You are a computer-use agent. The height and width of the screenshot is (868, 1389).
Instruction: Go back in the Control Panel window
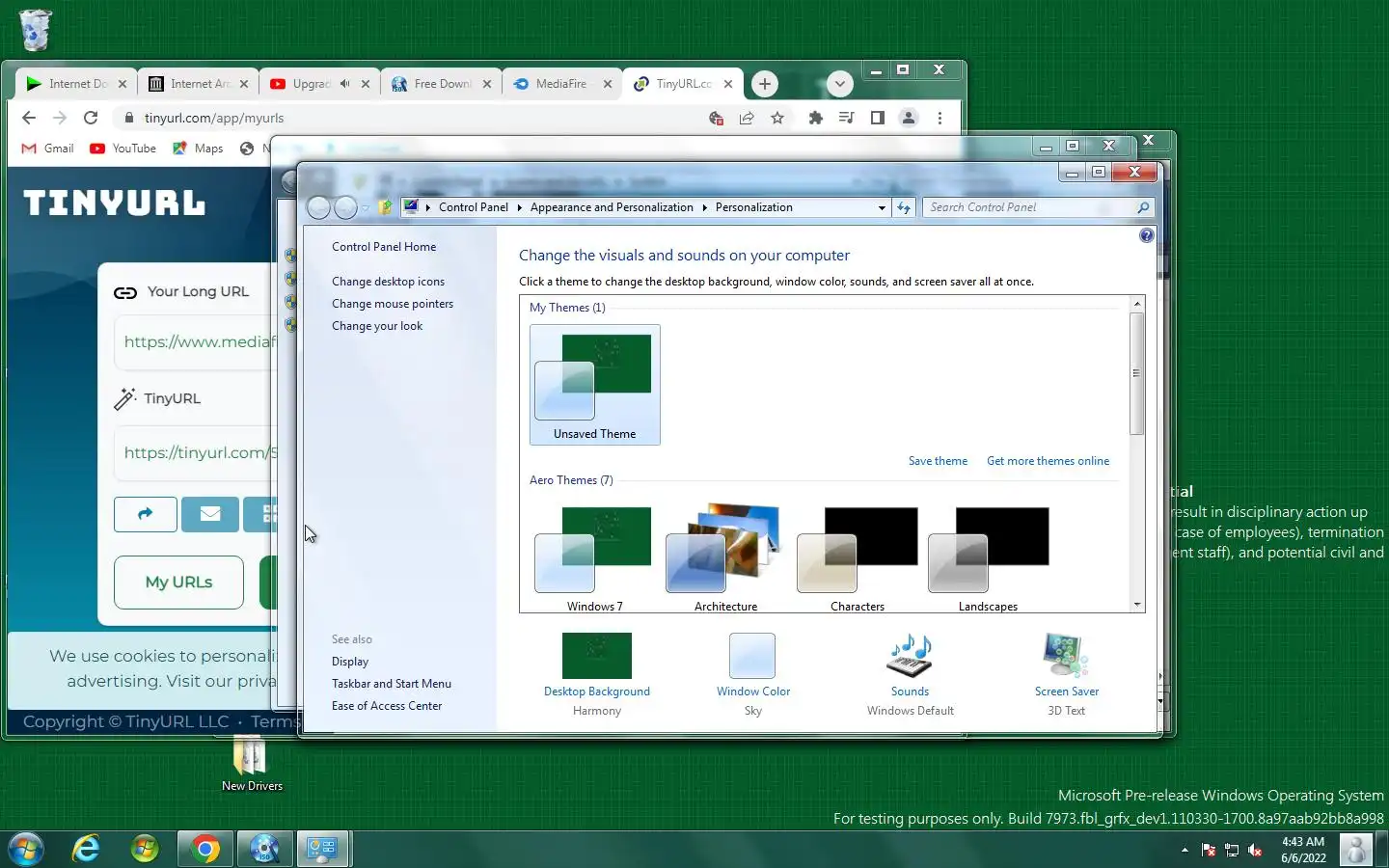pos(318,207)
